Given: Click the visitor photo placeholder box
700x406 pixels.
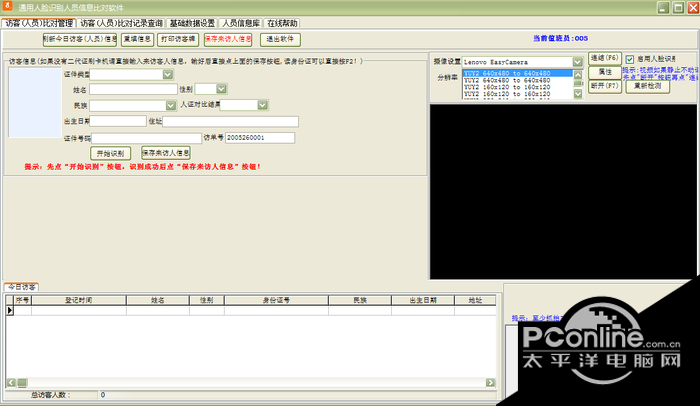Looking at the screenshot, I should click(35, 102).
